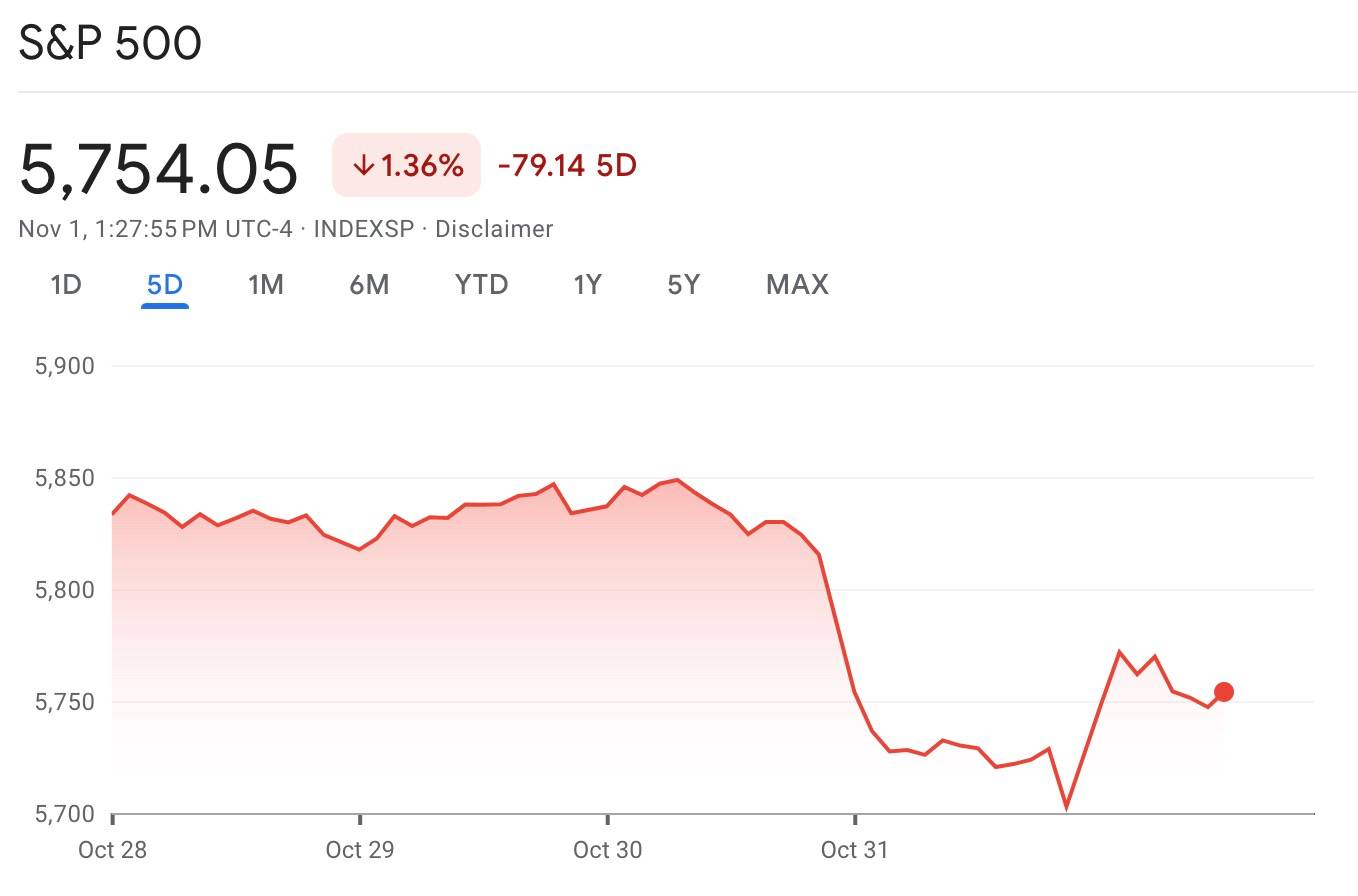Click the red current-price dot on chart
This screenshot has height=896, width=1358.
[1223, 692]
